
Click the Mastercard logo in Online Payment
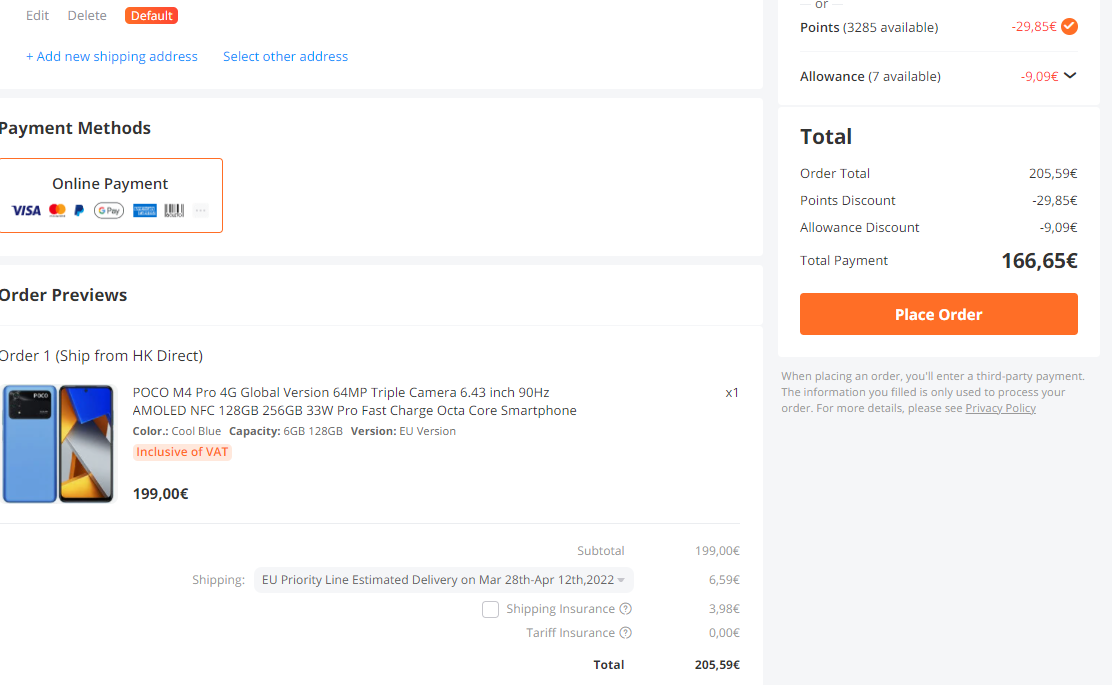(x=57, y=210)
